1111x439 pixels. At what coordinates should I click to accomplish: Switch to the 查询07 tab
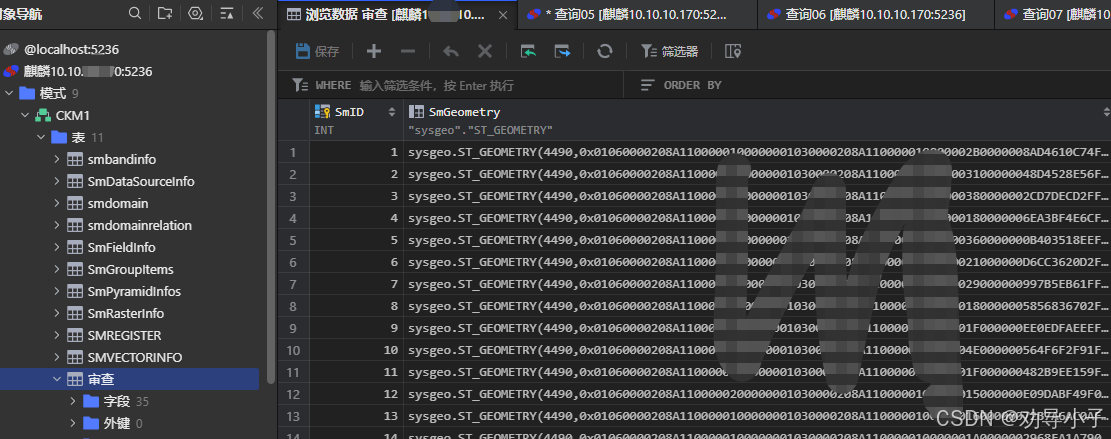pyautogui.click(x=1053, y=14)
